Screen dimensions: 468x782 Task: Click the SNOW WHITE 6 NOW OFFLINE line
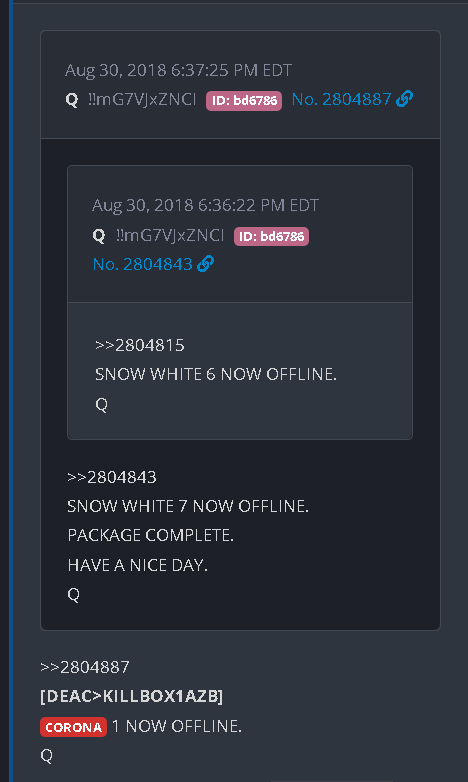216,374
